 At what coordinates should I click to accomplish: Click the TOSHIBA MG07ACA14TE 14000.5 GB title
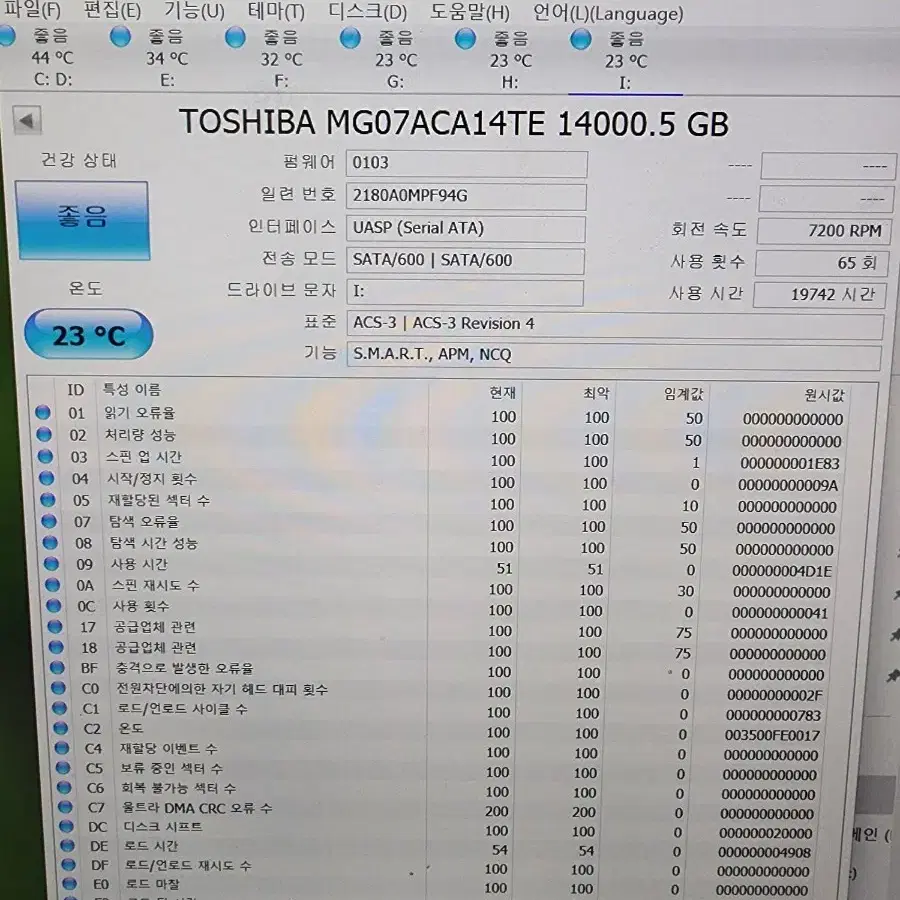[454, 122]
